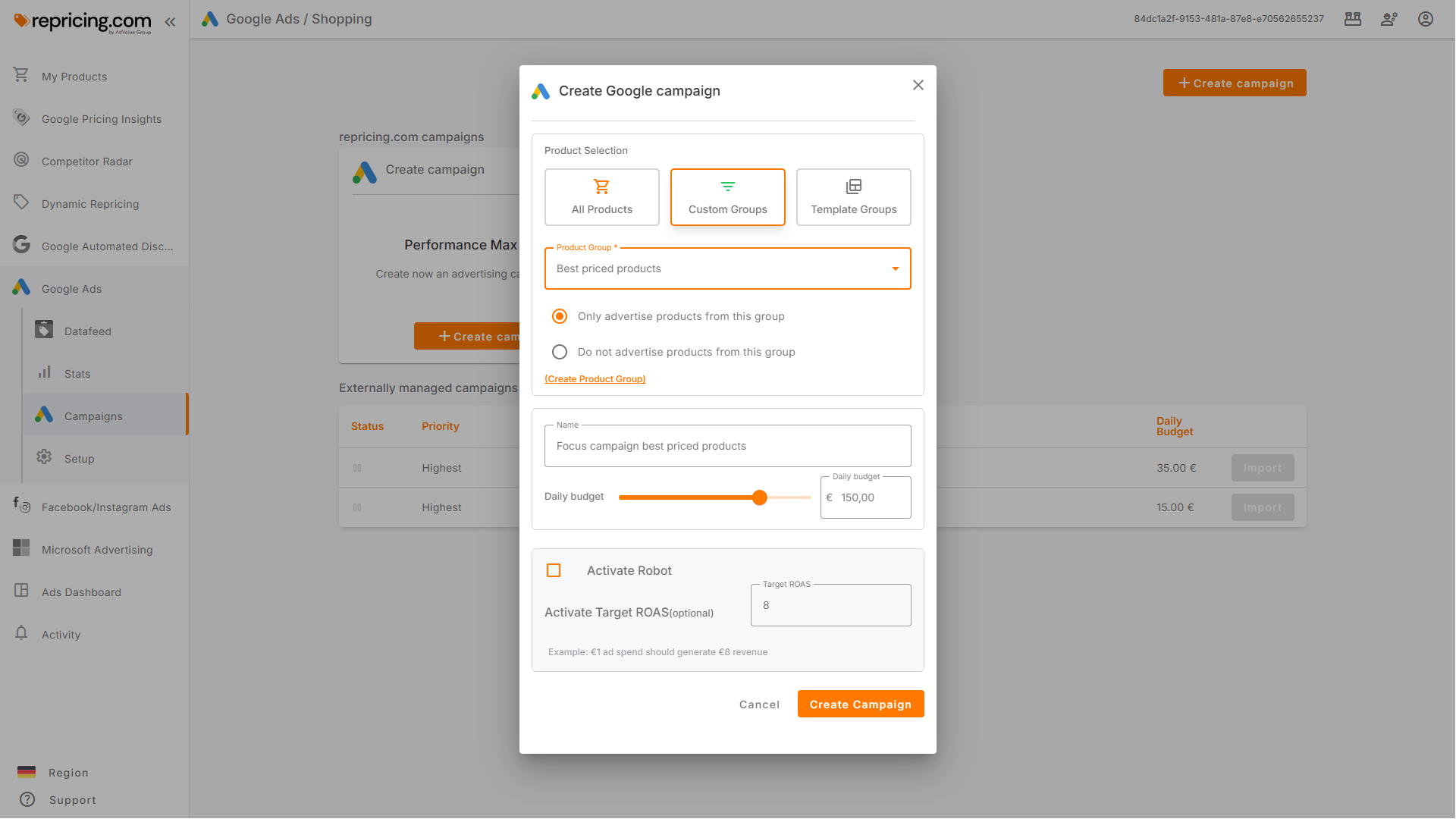
Task: Open Facebook/Instagram Ads icon
Action: click(21, 505)
